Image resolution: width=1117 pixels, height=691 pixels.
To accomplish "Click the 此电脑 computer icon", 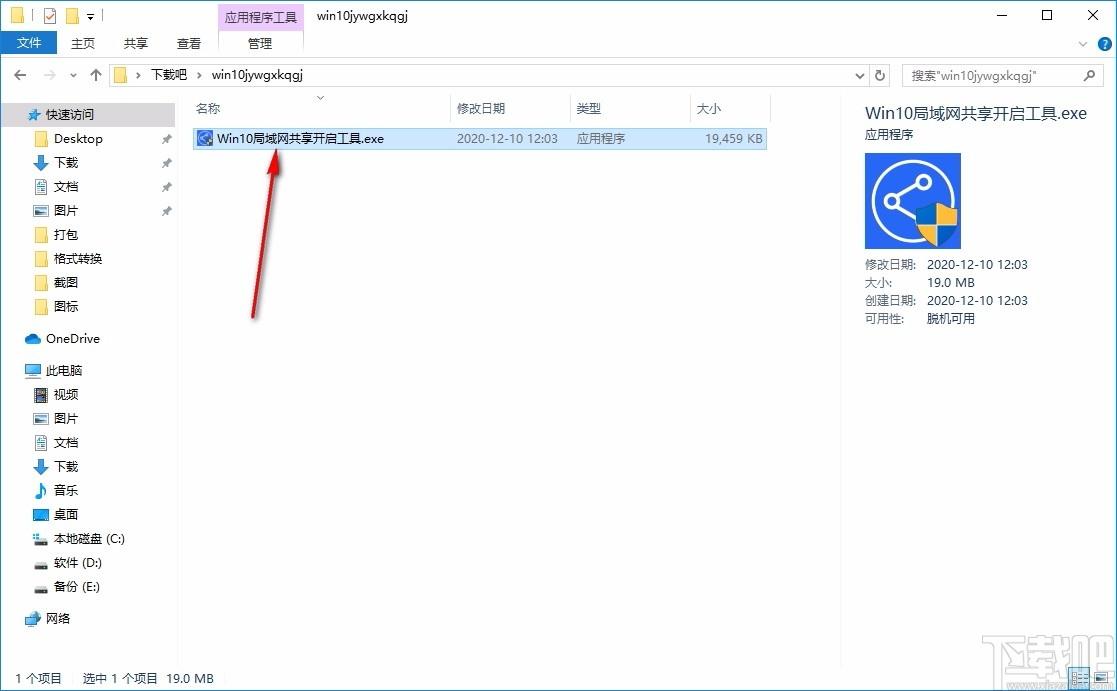I will (33, 370).
